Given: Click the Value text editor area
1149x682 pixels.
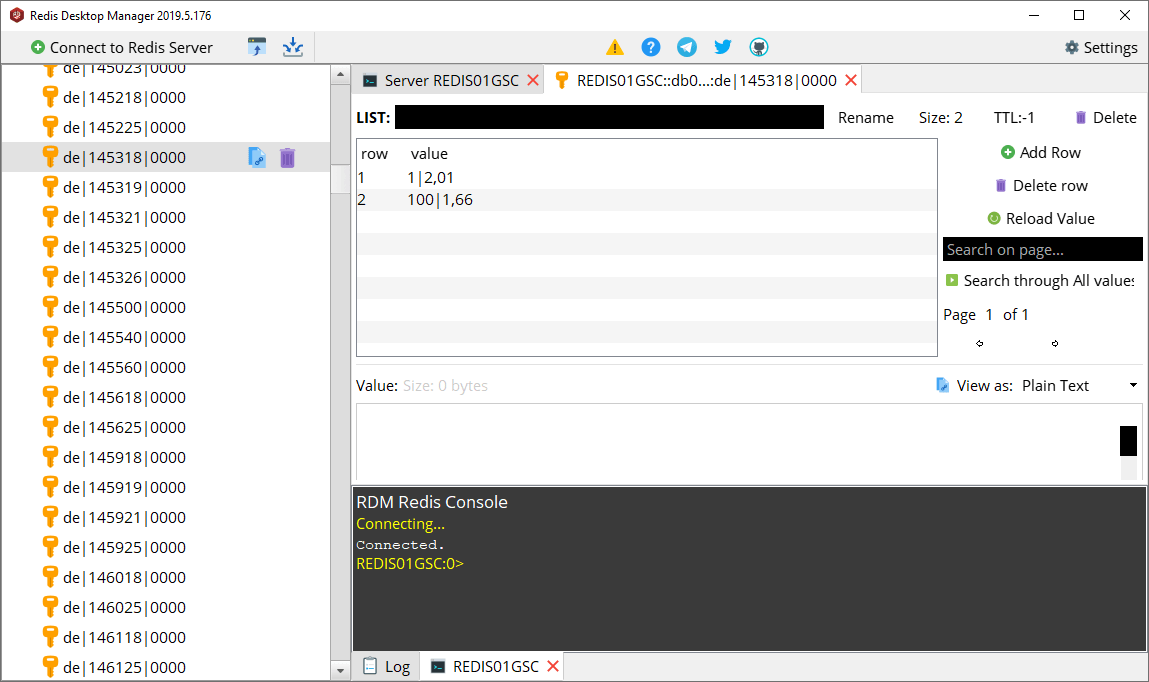Looking at the screenshot, I should (x=736, y=442).
